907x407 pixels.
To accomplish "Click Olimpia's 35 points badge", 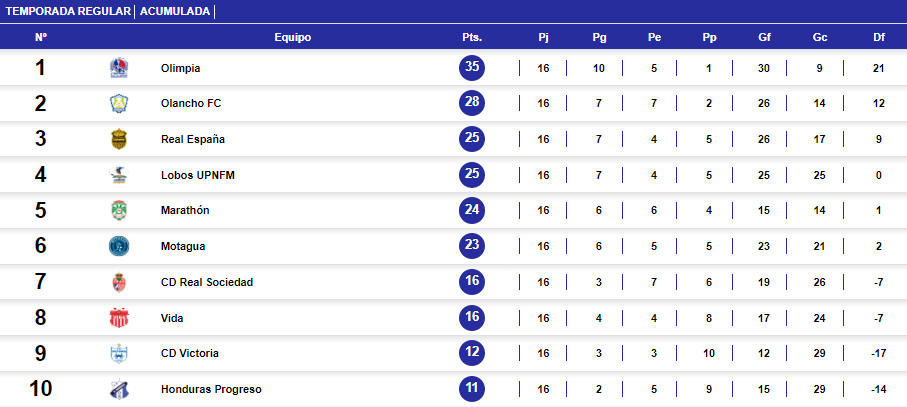I will 472,68.
